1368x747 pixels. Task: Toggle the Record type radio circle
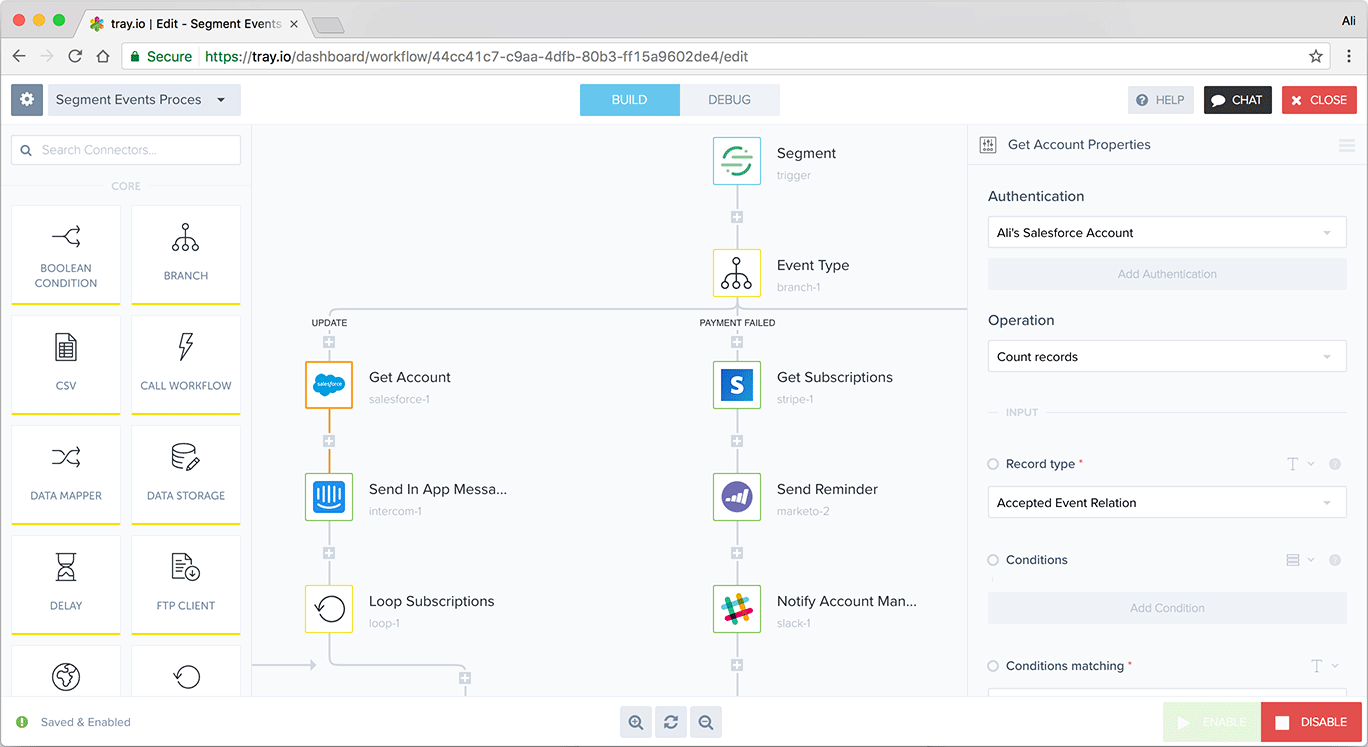point(993,464)
